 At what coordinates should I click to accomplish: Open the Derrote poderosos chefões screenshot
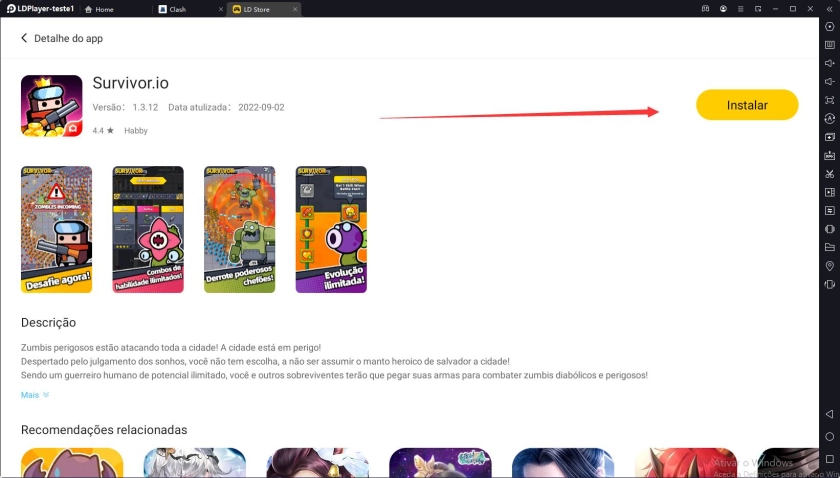click(239, 229)
